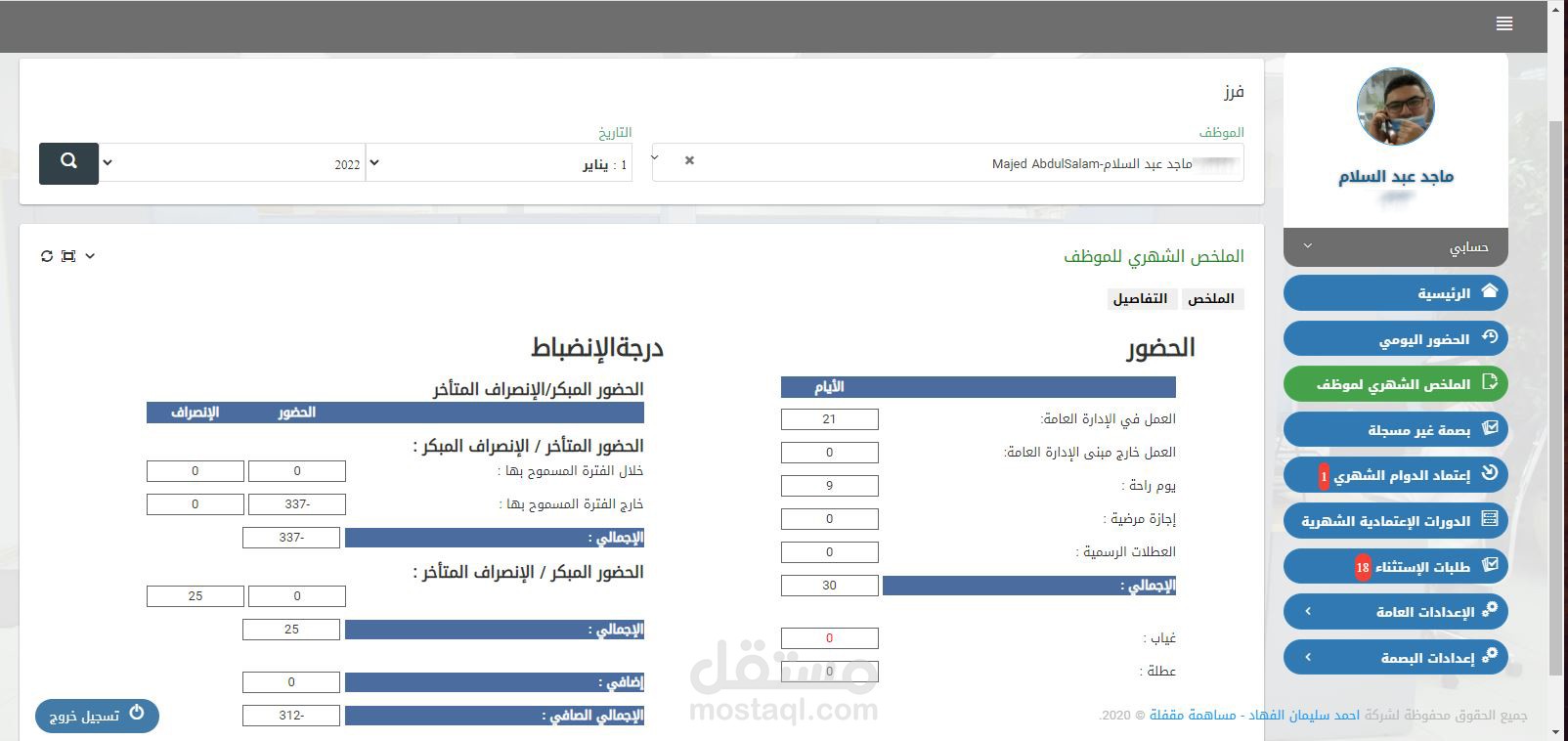This screenshot has height=741, width=1568.
Task: Click the rest day field showing 9
Action: (829, 486)
